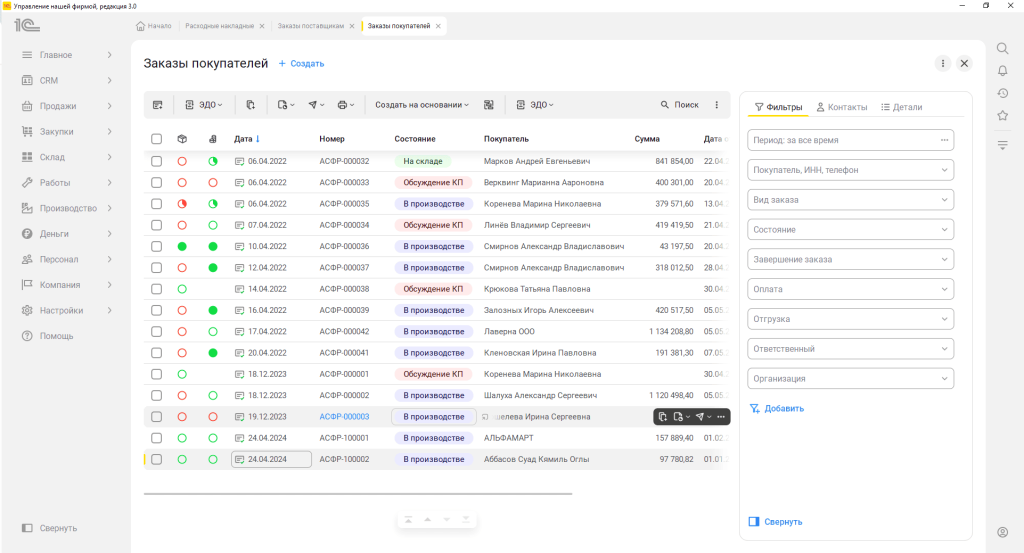Switch to the Контакты panel tab
1024x553 pixels.
[842, 107]
